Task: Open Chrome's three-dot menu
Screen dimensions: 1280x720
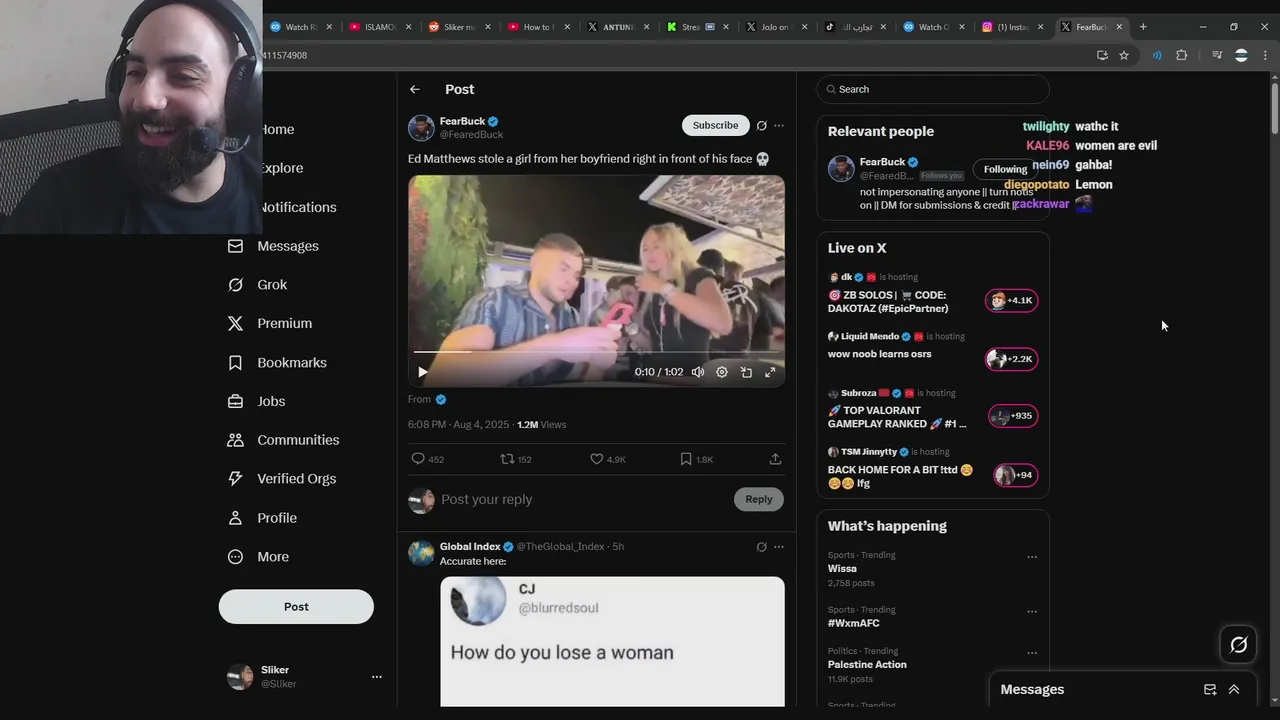Action: (x=1264, y=56)
